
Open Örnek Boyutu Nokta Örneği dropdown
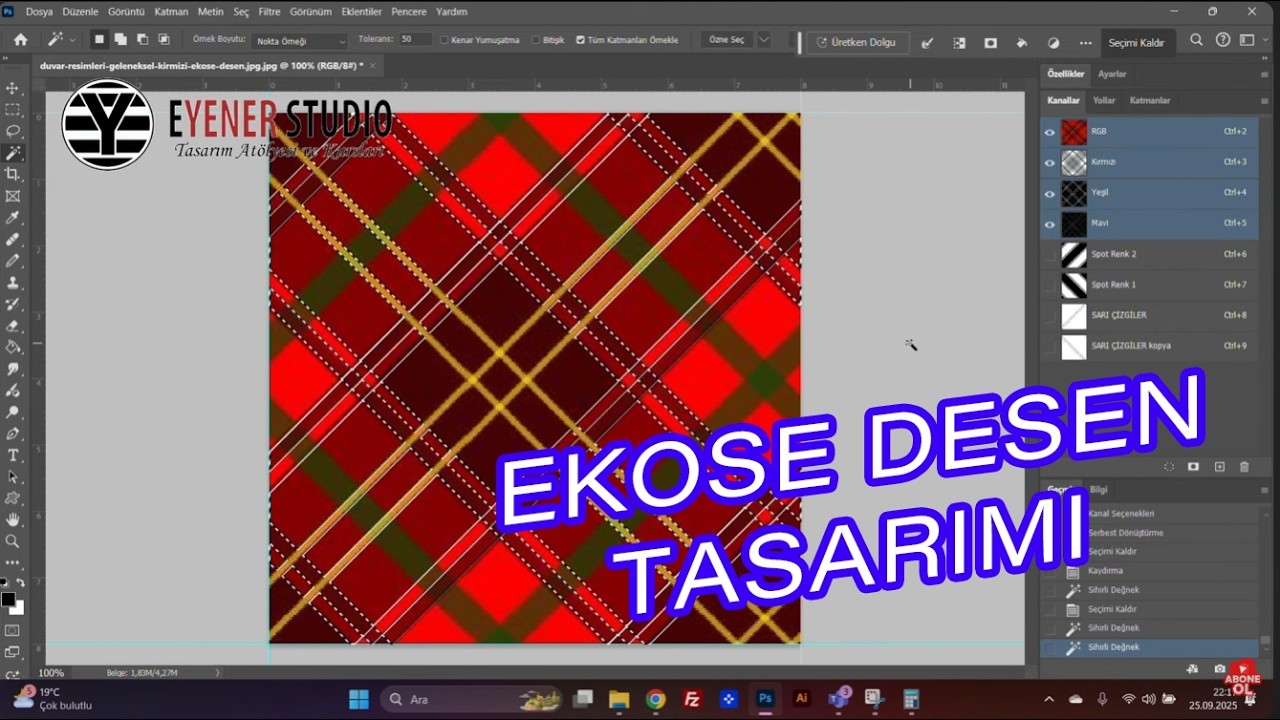point(300,41)
